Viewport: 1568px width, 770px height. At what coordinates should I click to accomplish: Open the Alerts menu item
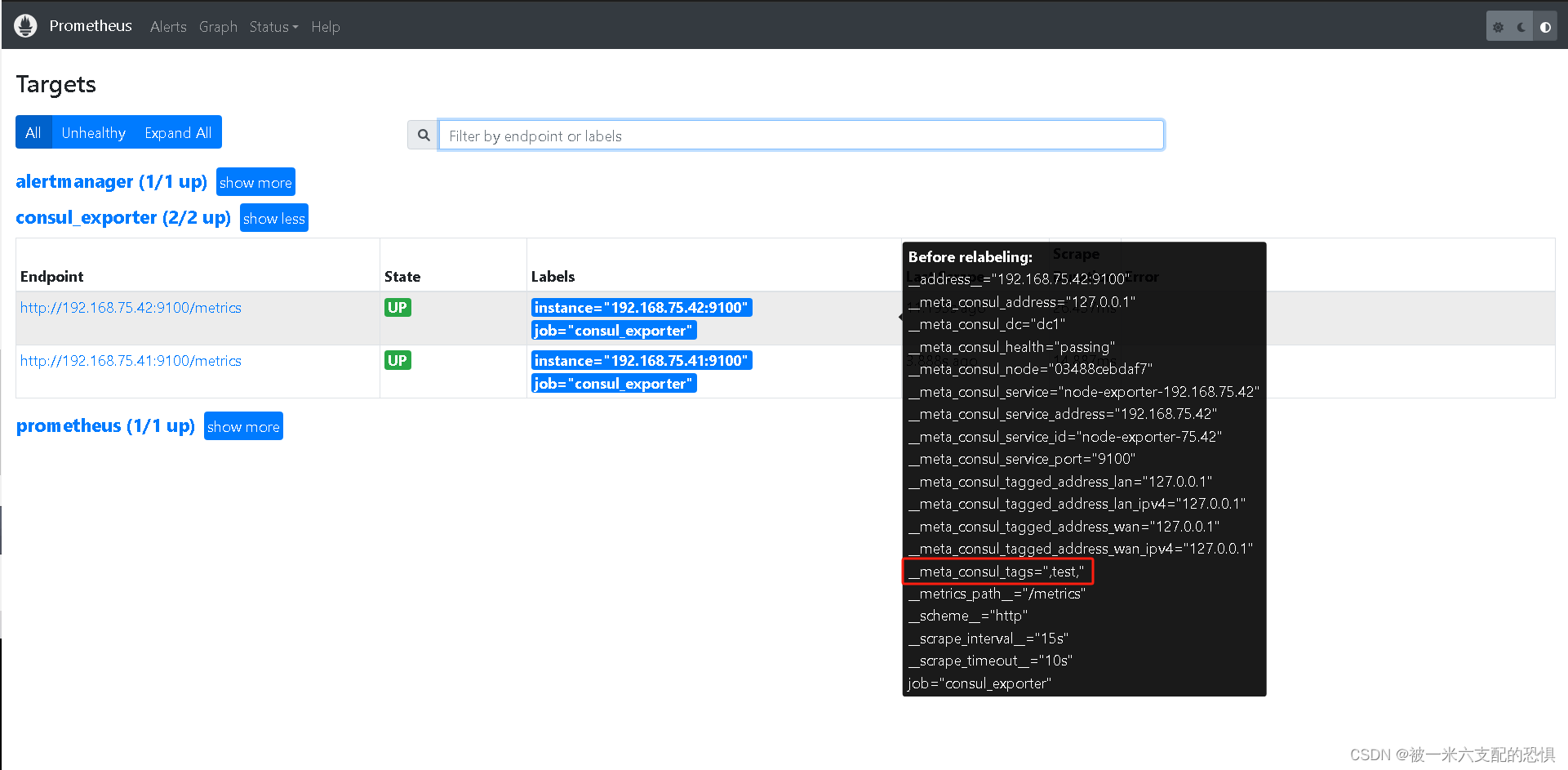168,26
